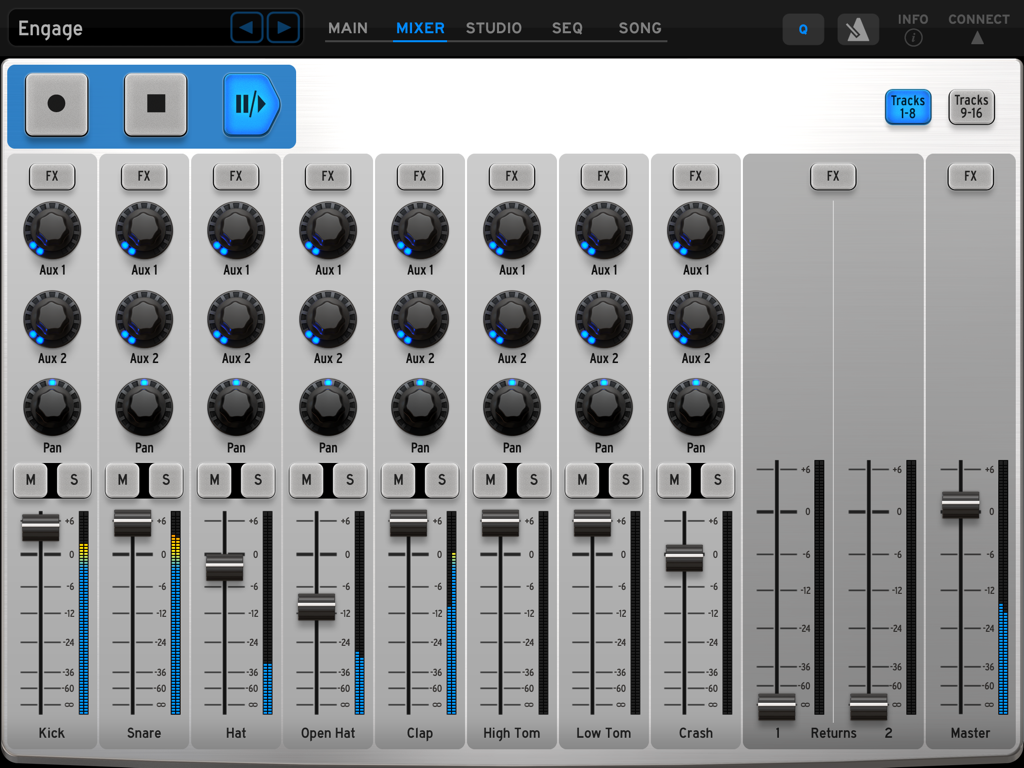The width and height of the screenshot is (1024, 768).
Task: Open FX on the Clap channel
Action: point(420,176)
